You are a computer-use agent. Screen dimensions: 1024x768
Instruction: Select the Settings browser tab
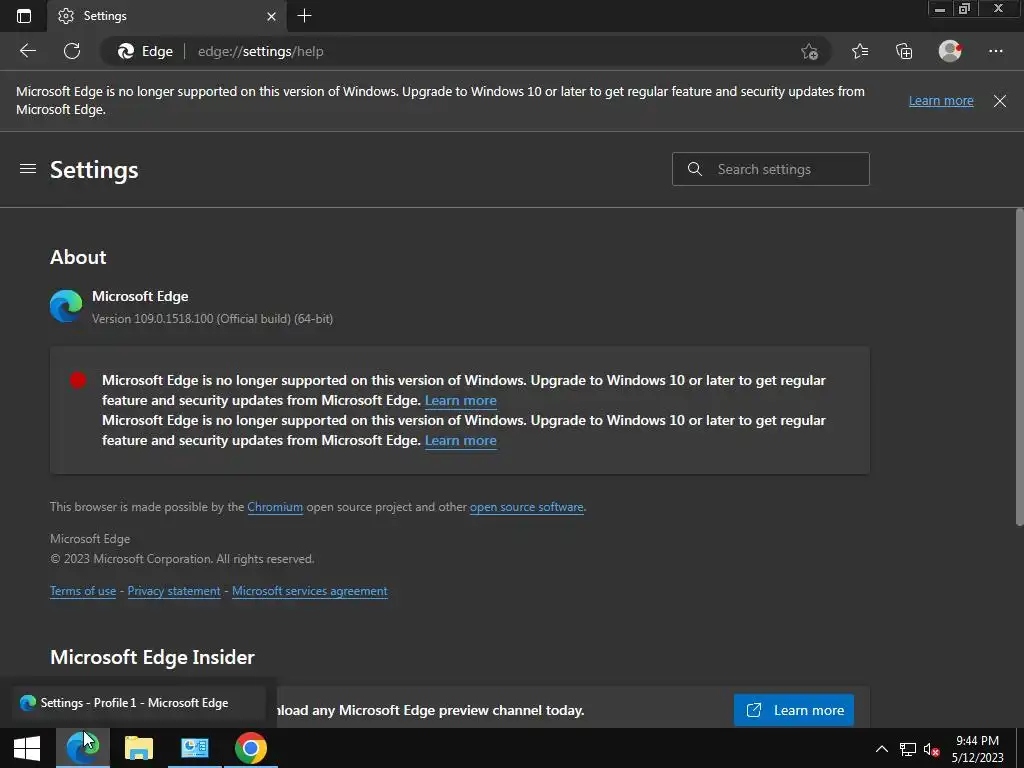168,16
